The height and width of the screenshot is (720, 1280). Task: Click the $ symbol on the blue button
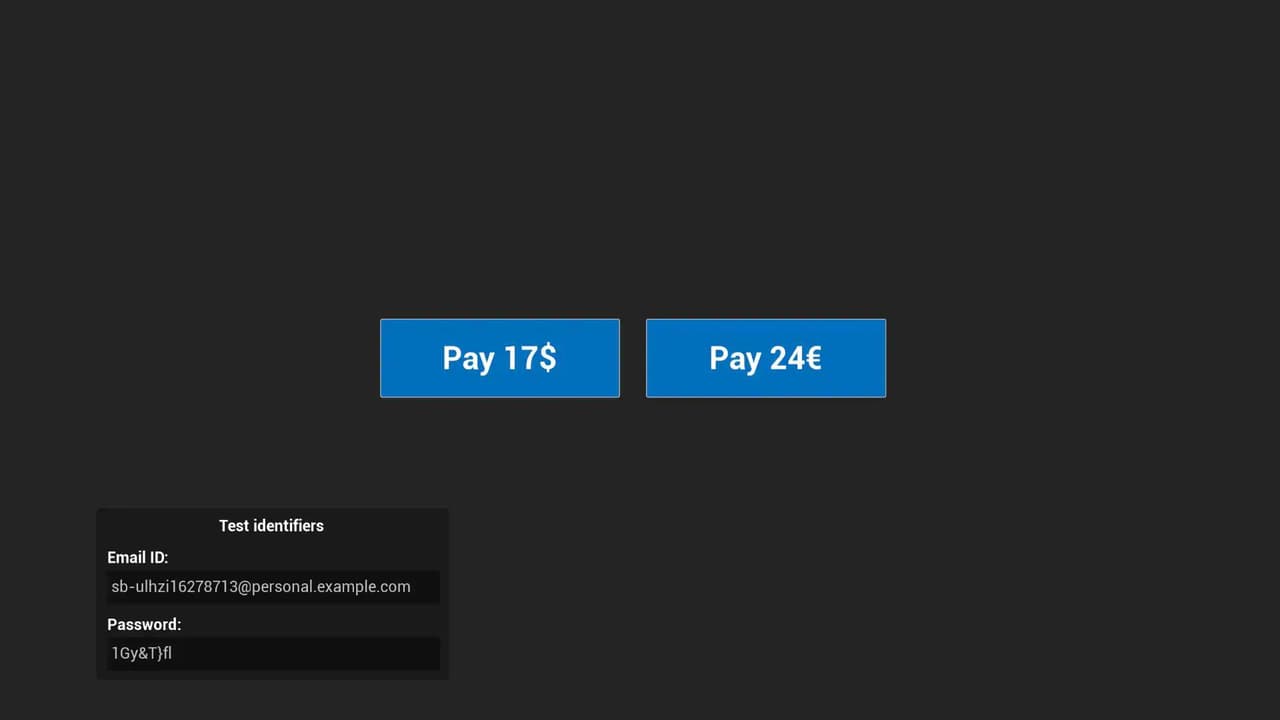[x=548, y=358]
